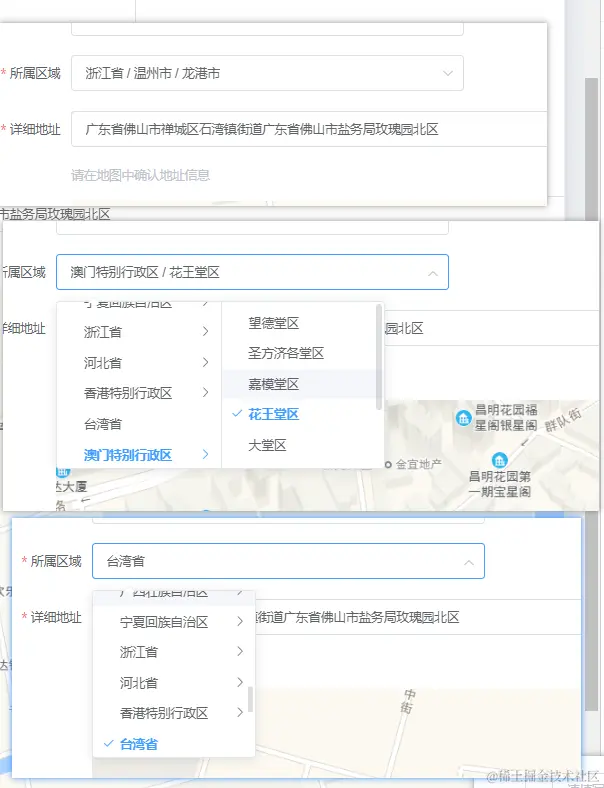Image resolution: width=604 pixels, height=788 pixels.
Task: Expand 香港特别行政区 in the middle cascader list
Action: pos(139,393)
